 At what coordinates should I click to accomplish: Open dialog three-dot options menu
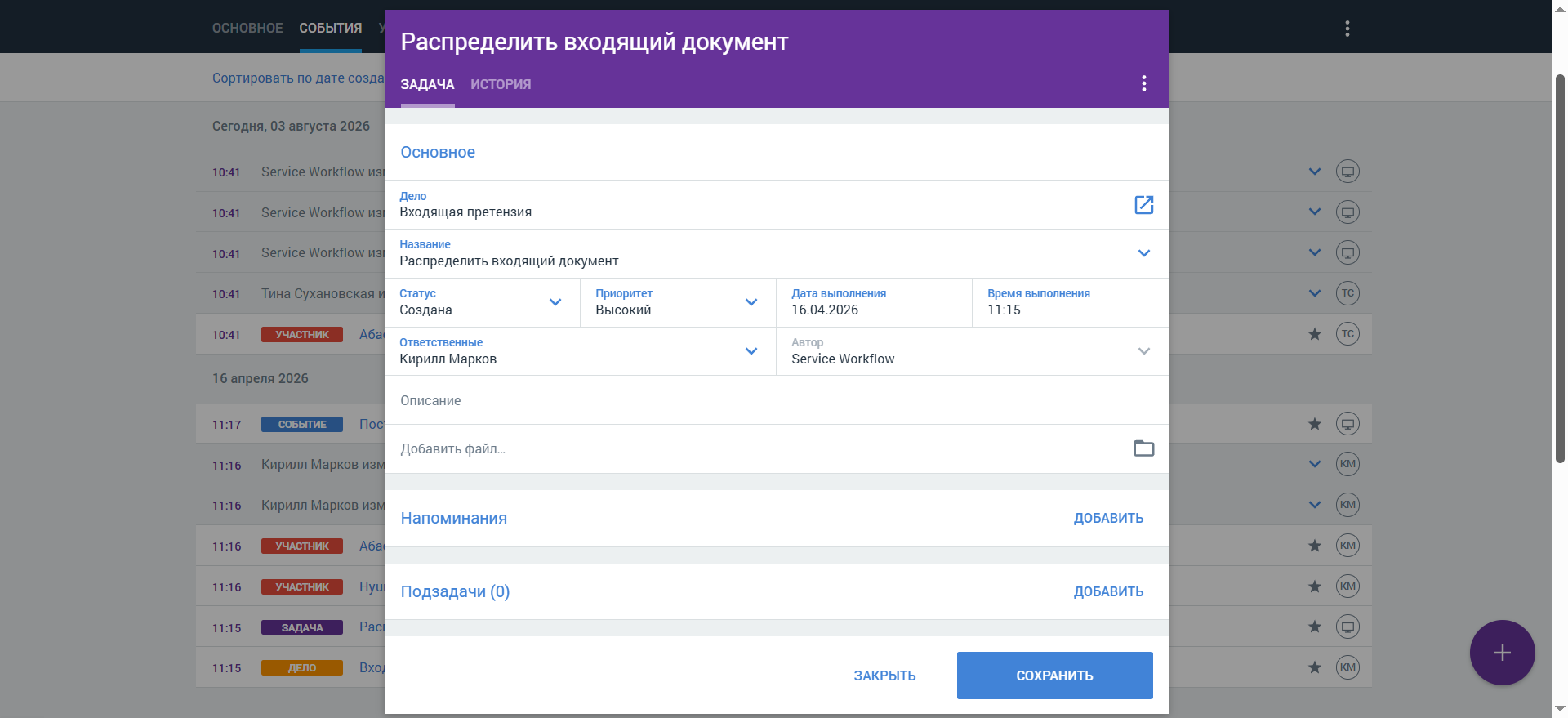(x=1143, y=83)
